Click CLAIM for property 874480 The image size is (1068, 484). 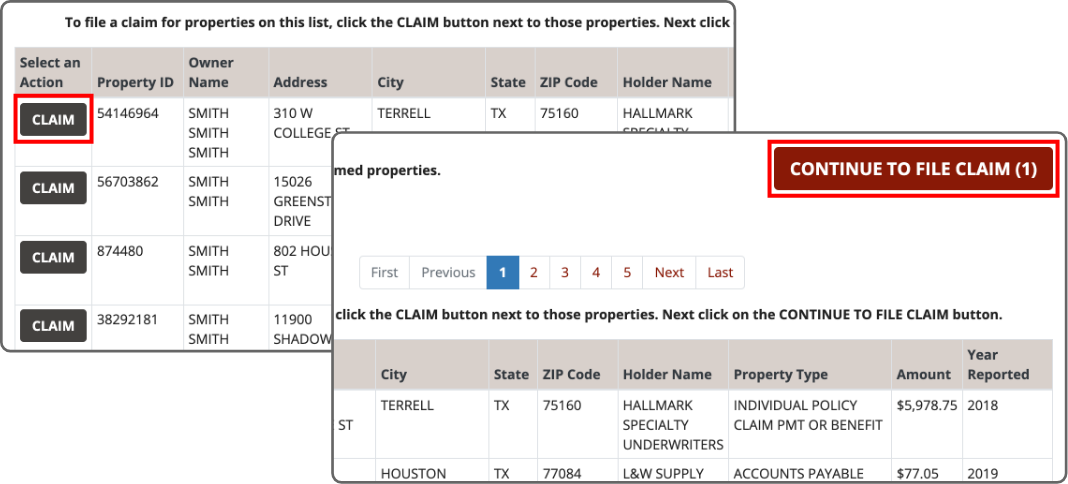[53, 257]
